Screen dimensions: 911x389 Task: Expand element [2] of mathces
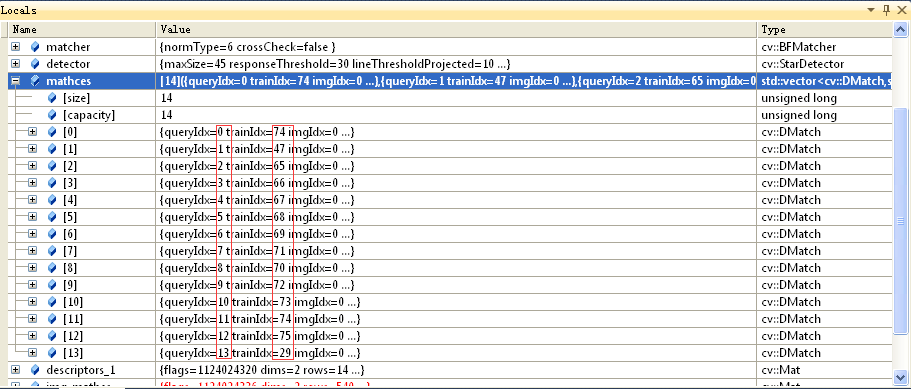tap(33, 165)
